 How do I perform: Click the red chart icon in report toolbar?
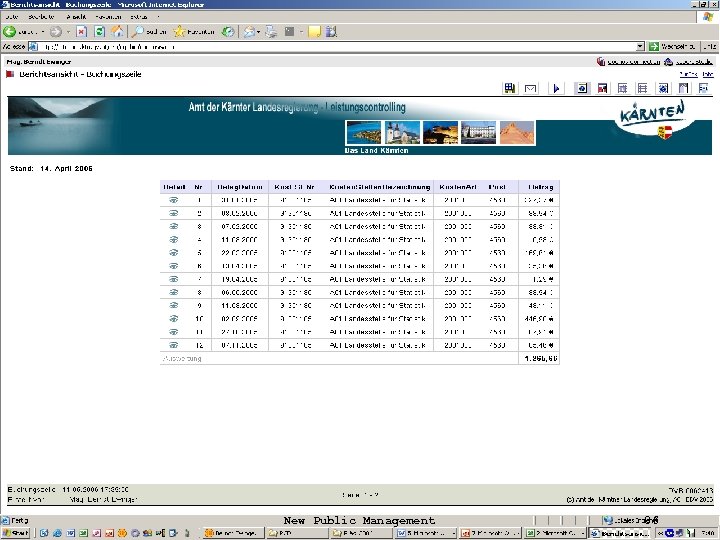tap(602, 88)
